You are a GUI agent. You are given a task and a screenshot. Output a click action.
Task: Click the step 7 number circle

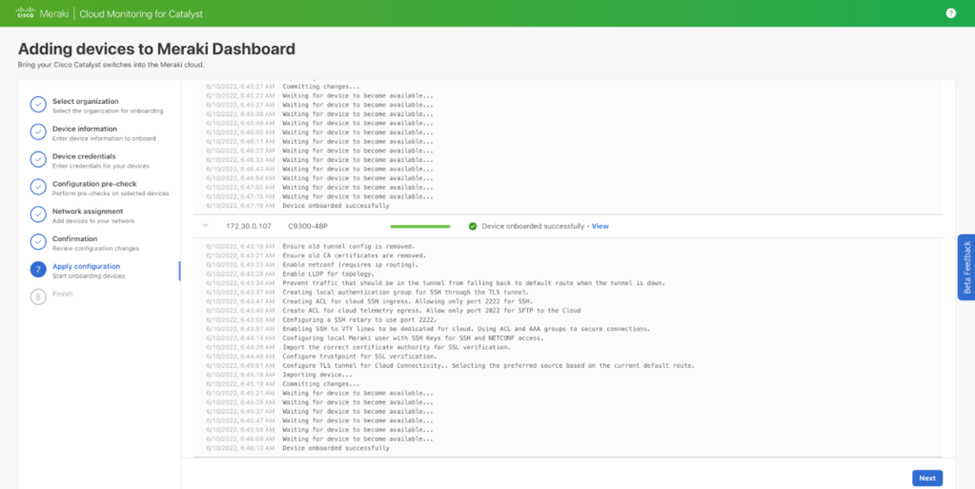pyautogui.click(x=38, y=269)
